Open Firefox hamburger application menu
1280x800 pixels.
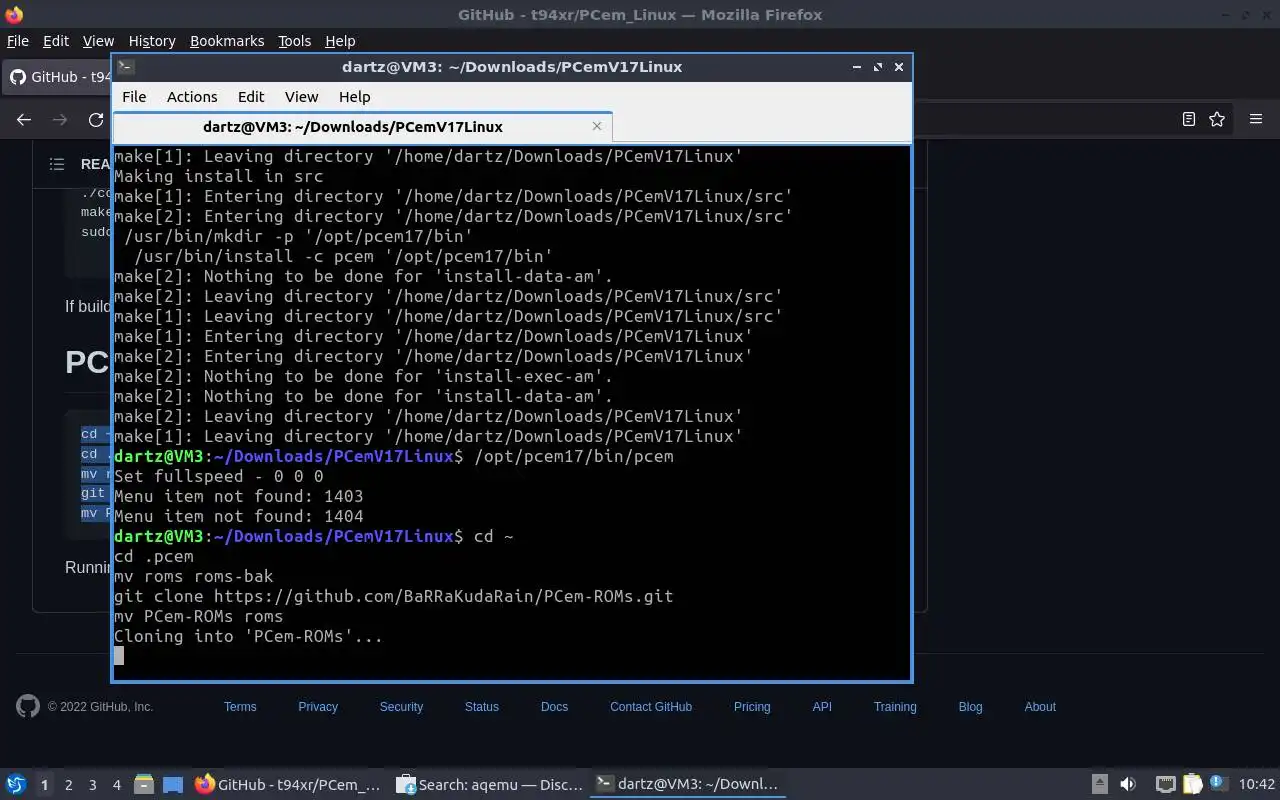pyautogui.click(x=1256, y=119)
